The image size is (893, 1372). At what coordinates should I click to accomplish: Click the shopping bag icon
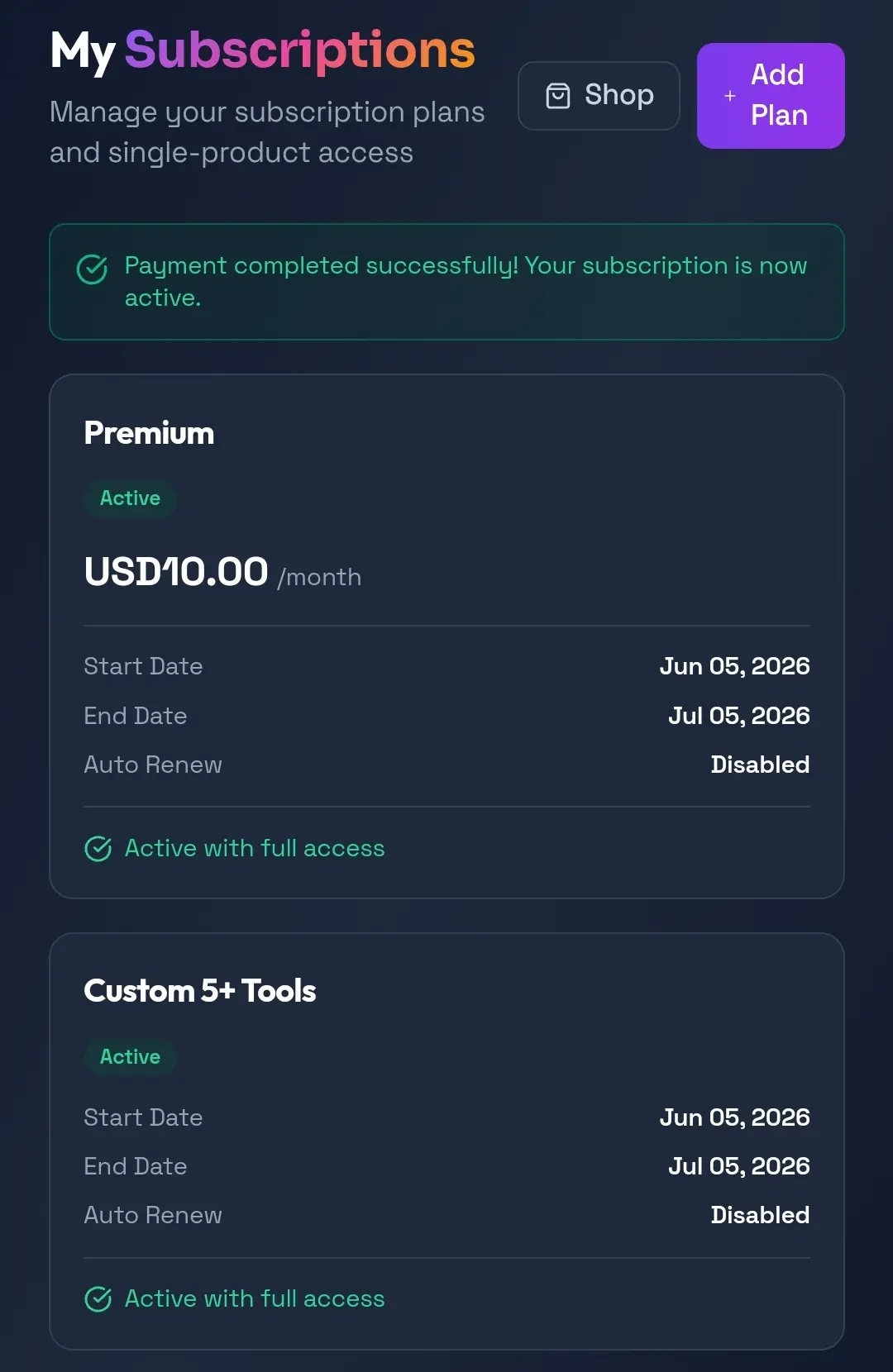click(x=558, y=96)
